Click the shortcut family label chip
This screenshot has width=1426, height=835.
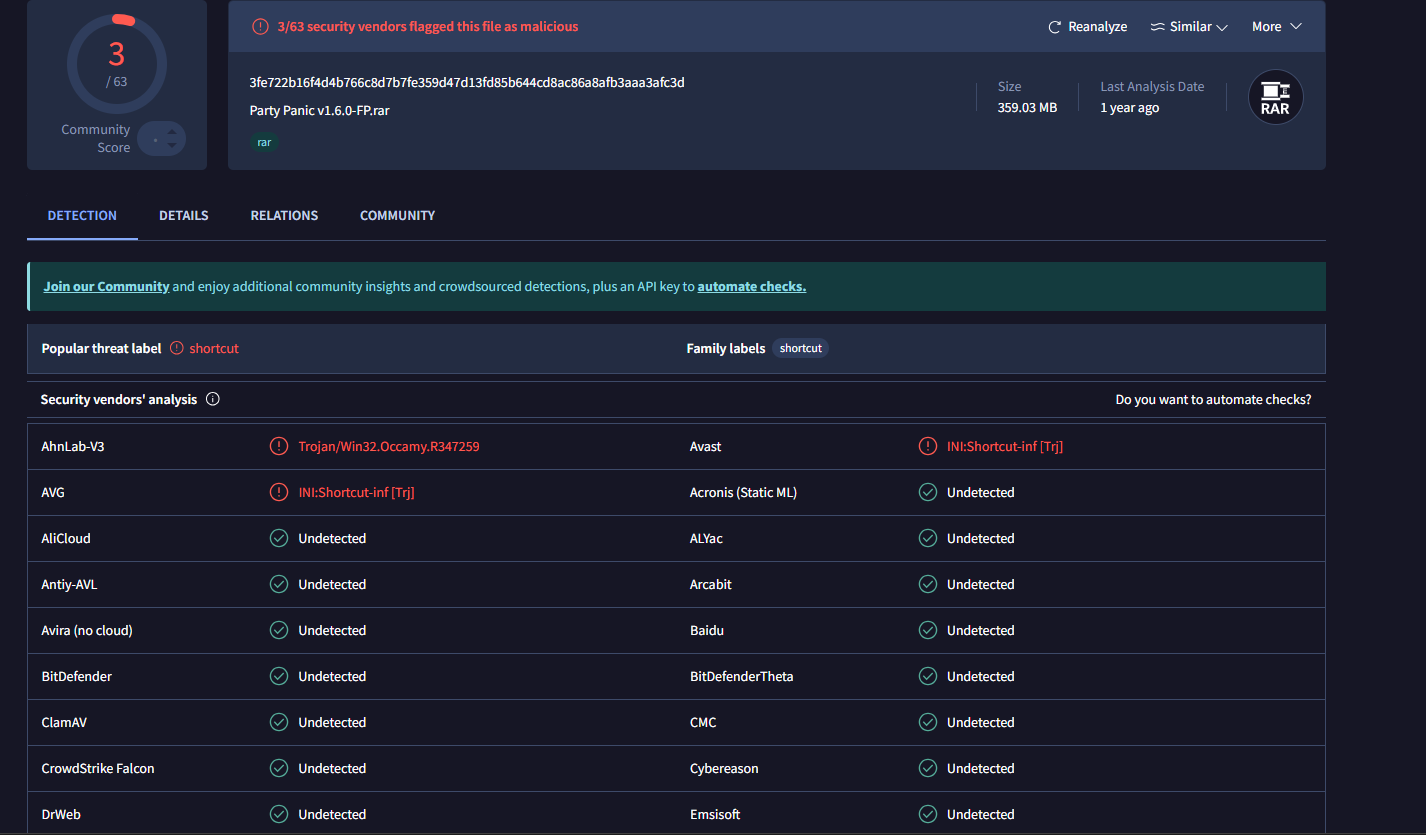click(801, 348)
